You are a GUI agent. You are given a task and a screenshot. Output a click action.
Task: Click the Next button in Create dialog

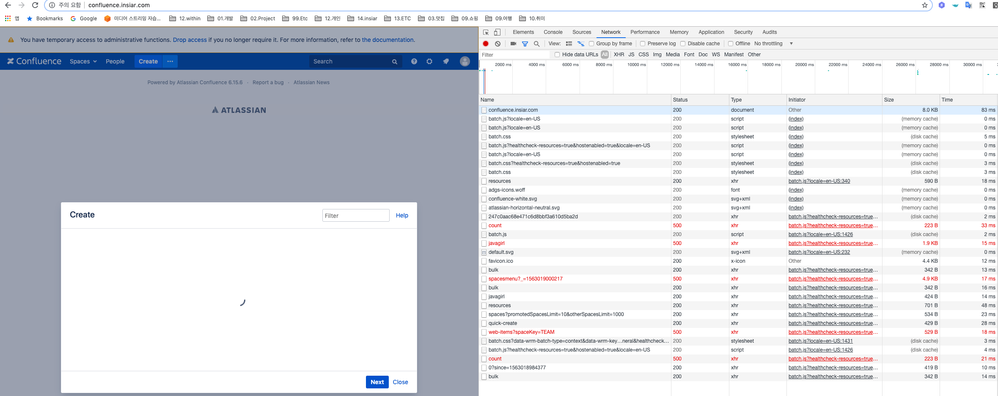(x=377, y=382)
